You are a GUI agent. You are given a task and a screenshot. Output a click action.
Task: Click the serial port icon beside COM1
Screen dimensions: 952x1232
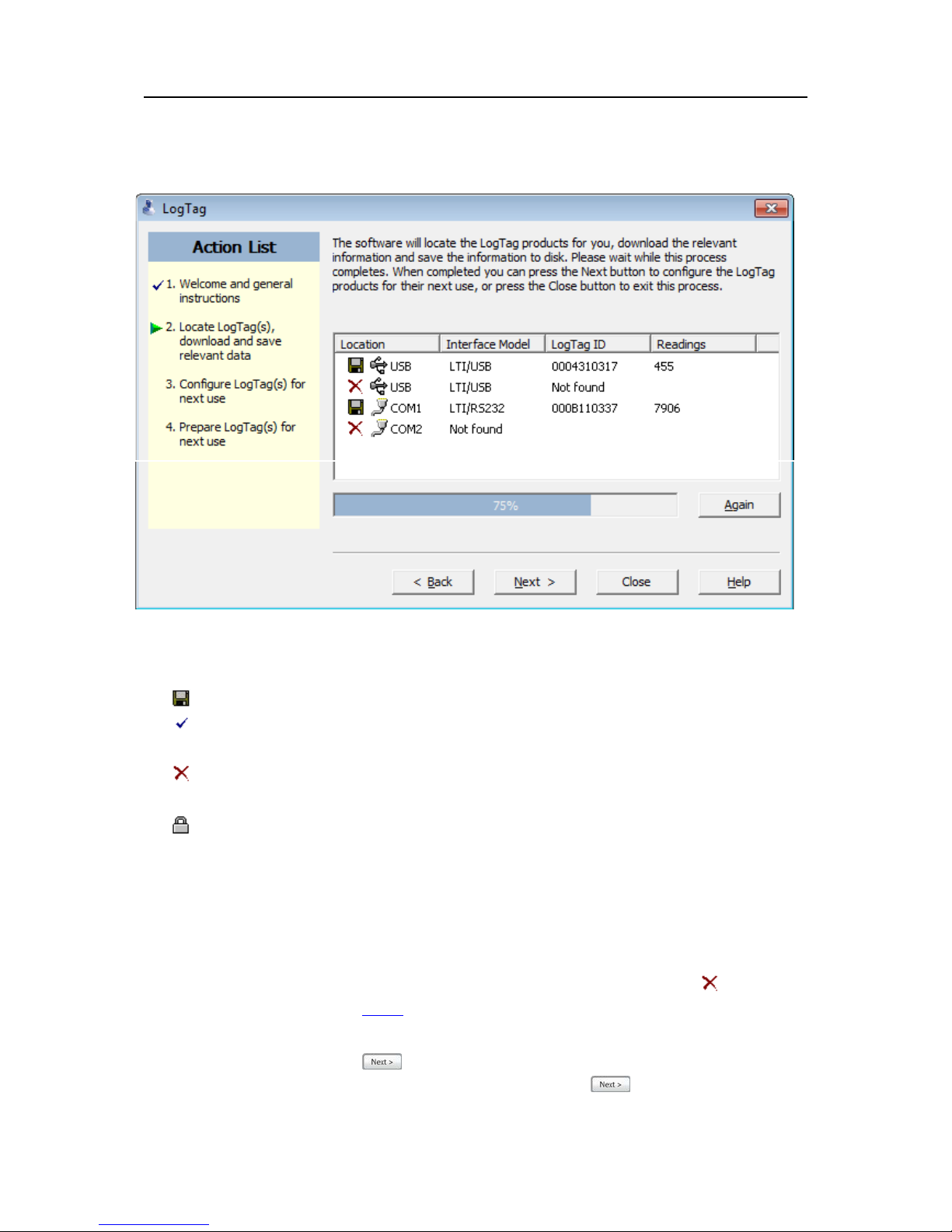379,407
